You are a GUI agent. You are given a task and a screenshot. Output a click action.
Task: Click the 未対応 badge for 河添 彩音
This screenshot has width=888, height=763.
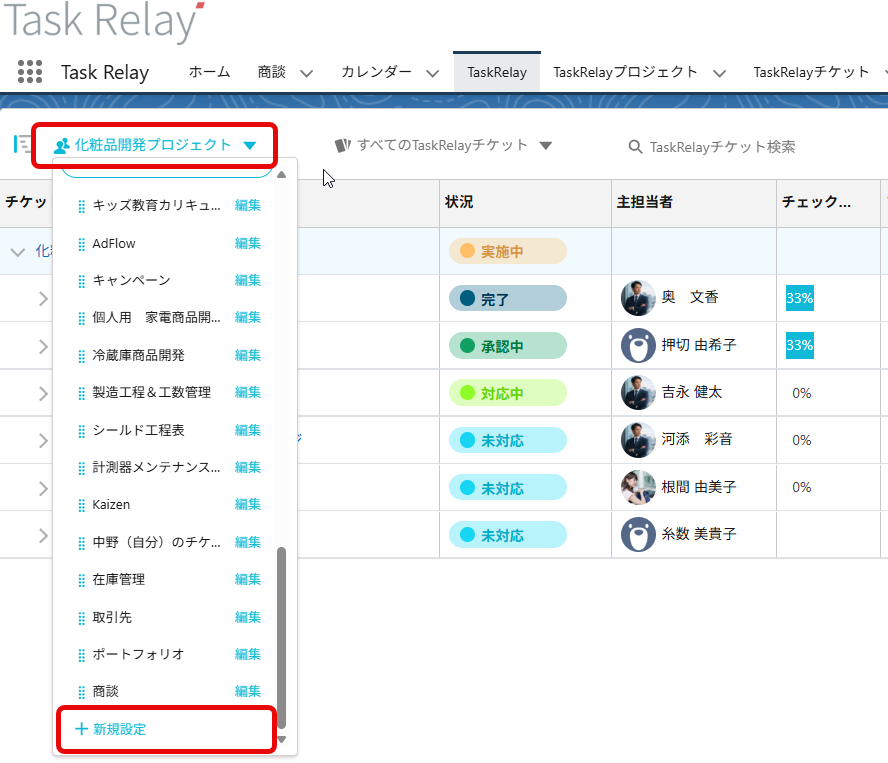pyautogui.click(x=507, y=440)
